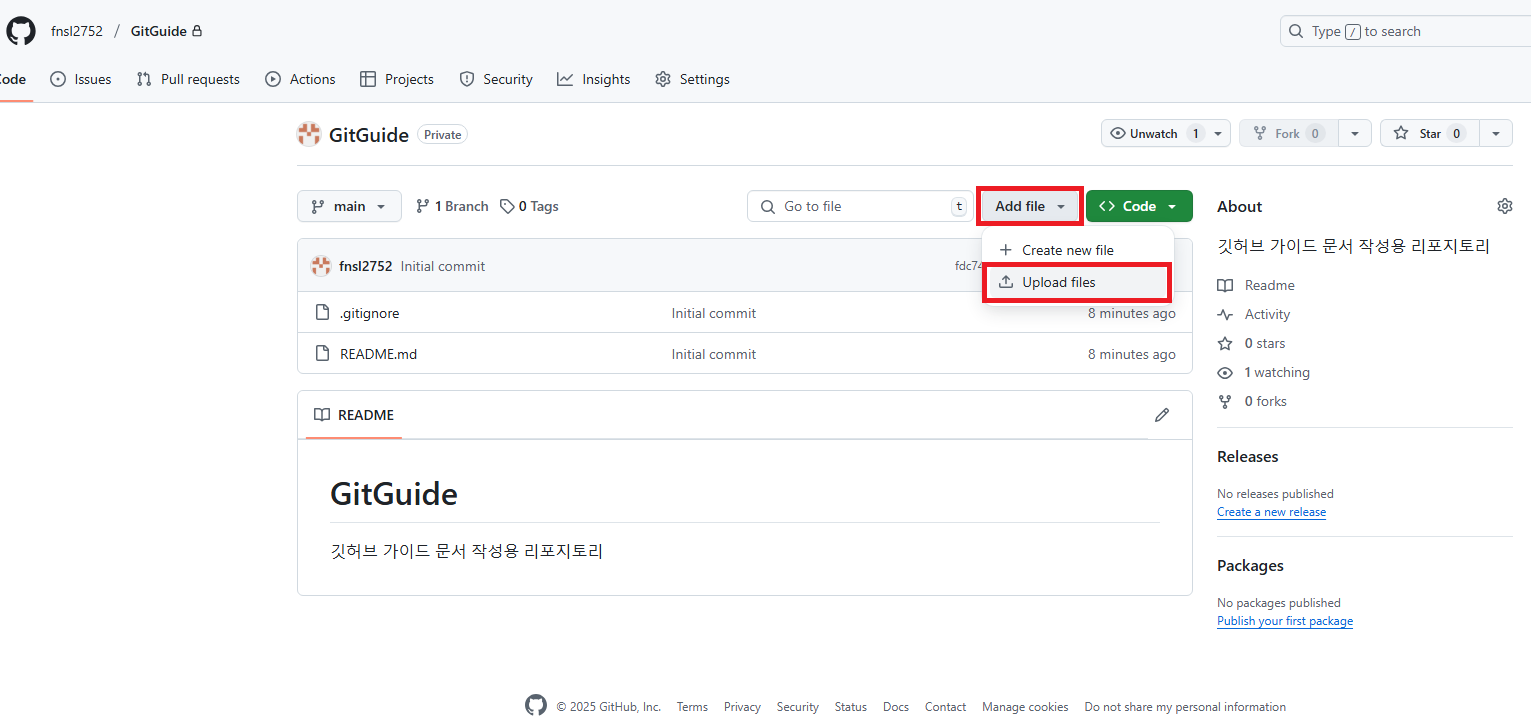Open the Initial commit link in README.md row

pos(714,354)
